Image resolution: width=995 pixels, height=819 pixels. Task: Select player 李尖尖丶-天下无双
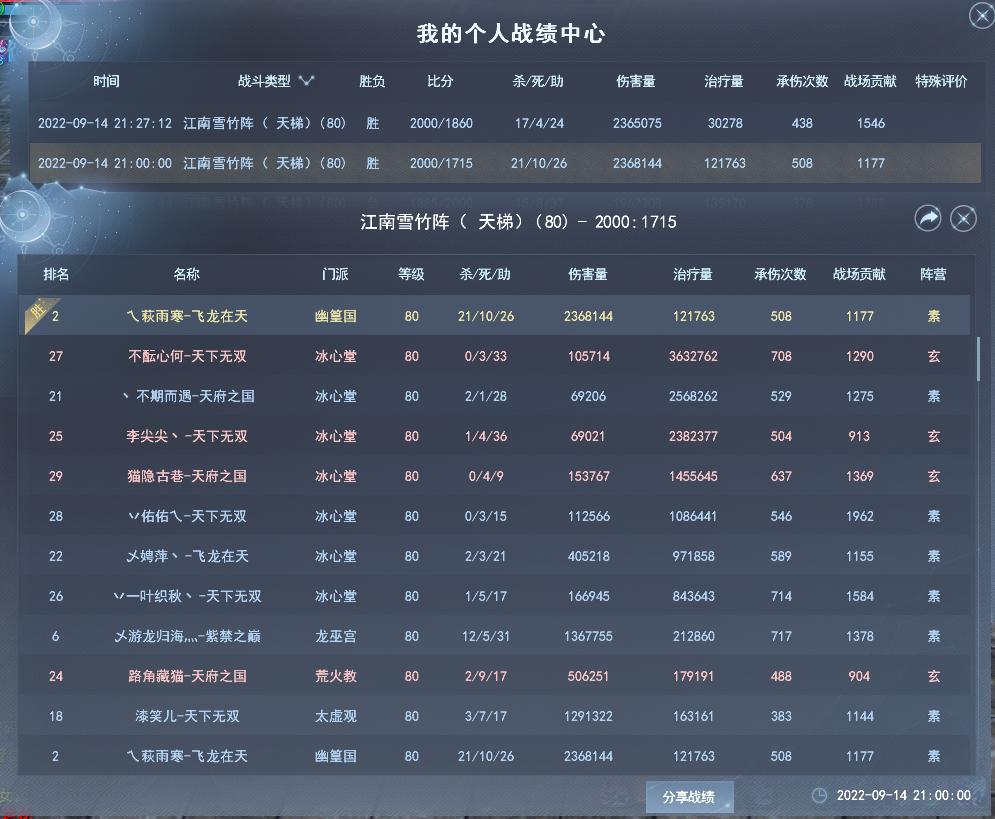(x=494, y=436)
